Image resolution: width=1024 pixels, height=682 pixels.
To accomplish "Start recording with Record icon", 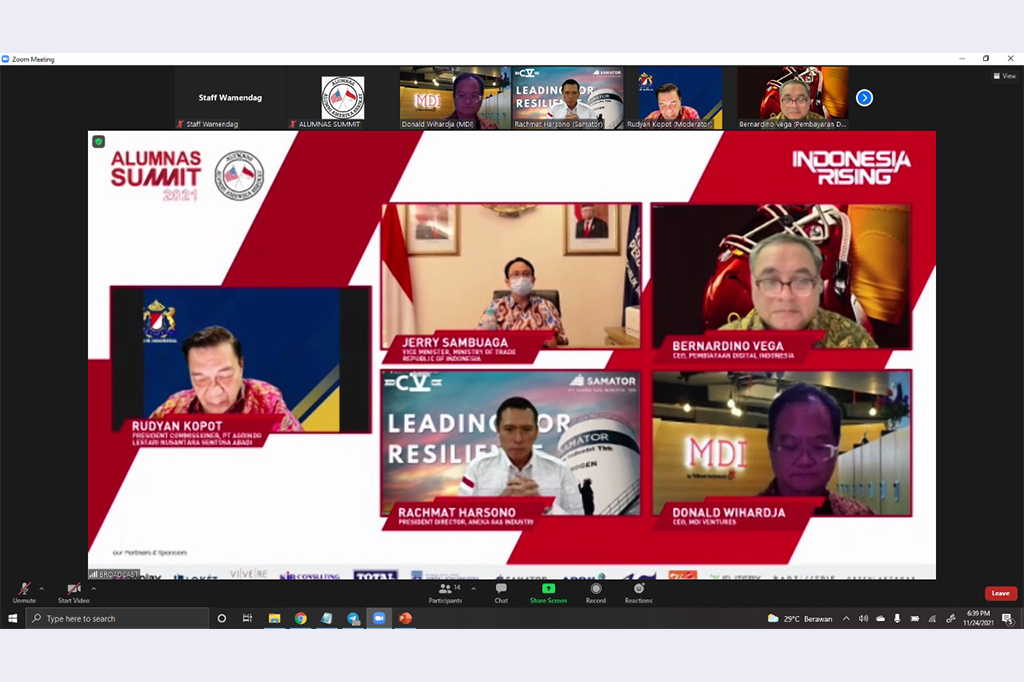I will click(596, 590).
